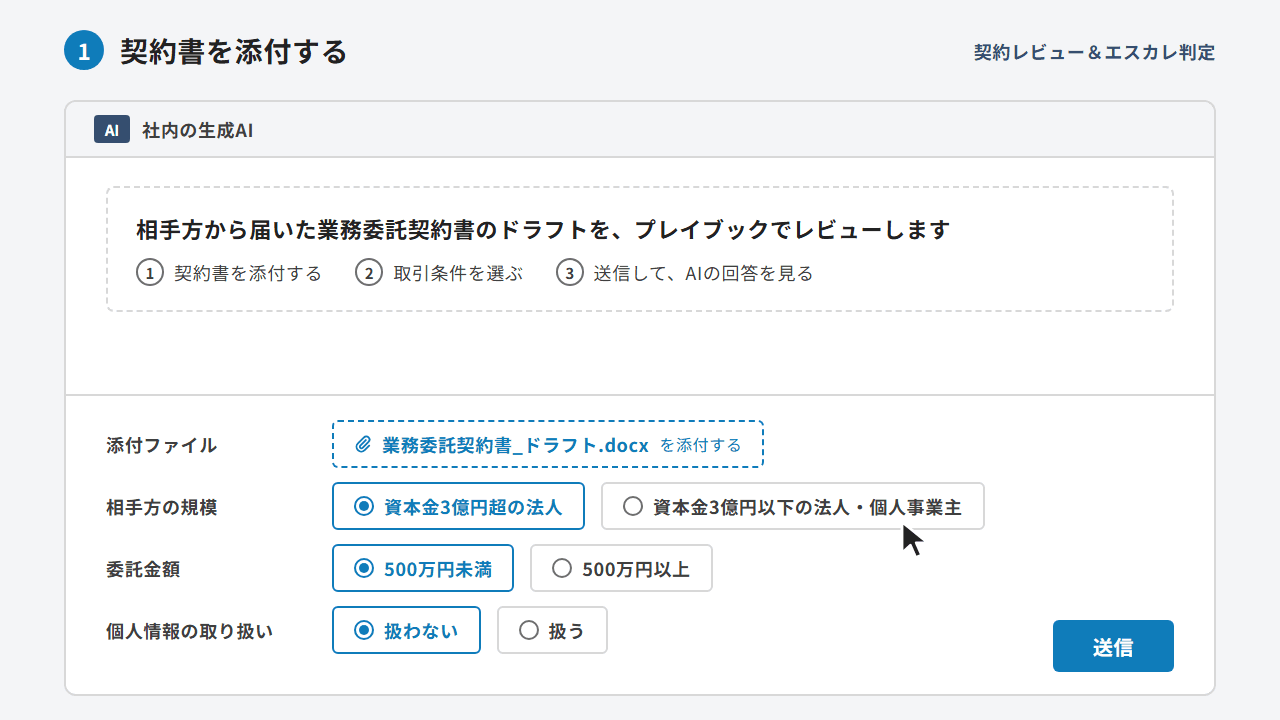Click the 添付ファイル field label
Viewport: 1280px width, 720px height.
[x=161, y=445]
